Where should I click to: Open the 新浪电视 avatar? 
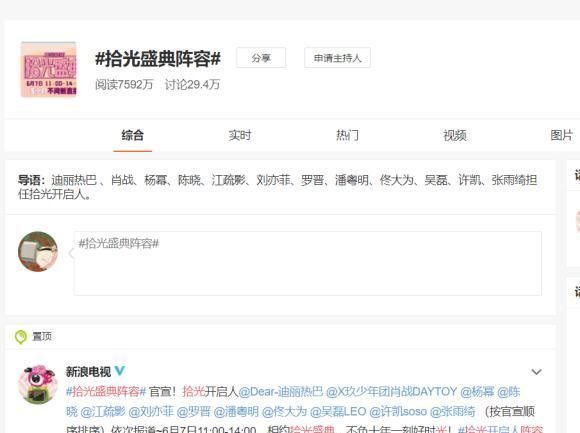click(x=38, y=385)
